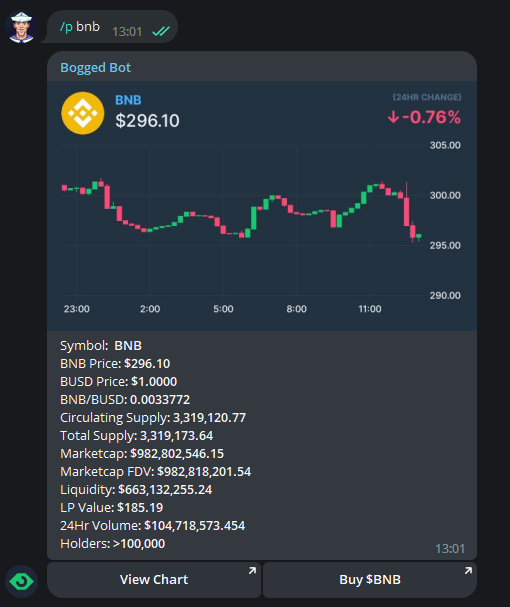Click the sailor user avatar
The height and width of the screenshot is (607, 510).
click(21, 27)
